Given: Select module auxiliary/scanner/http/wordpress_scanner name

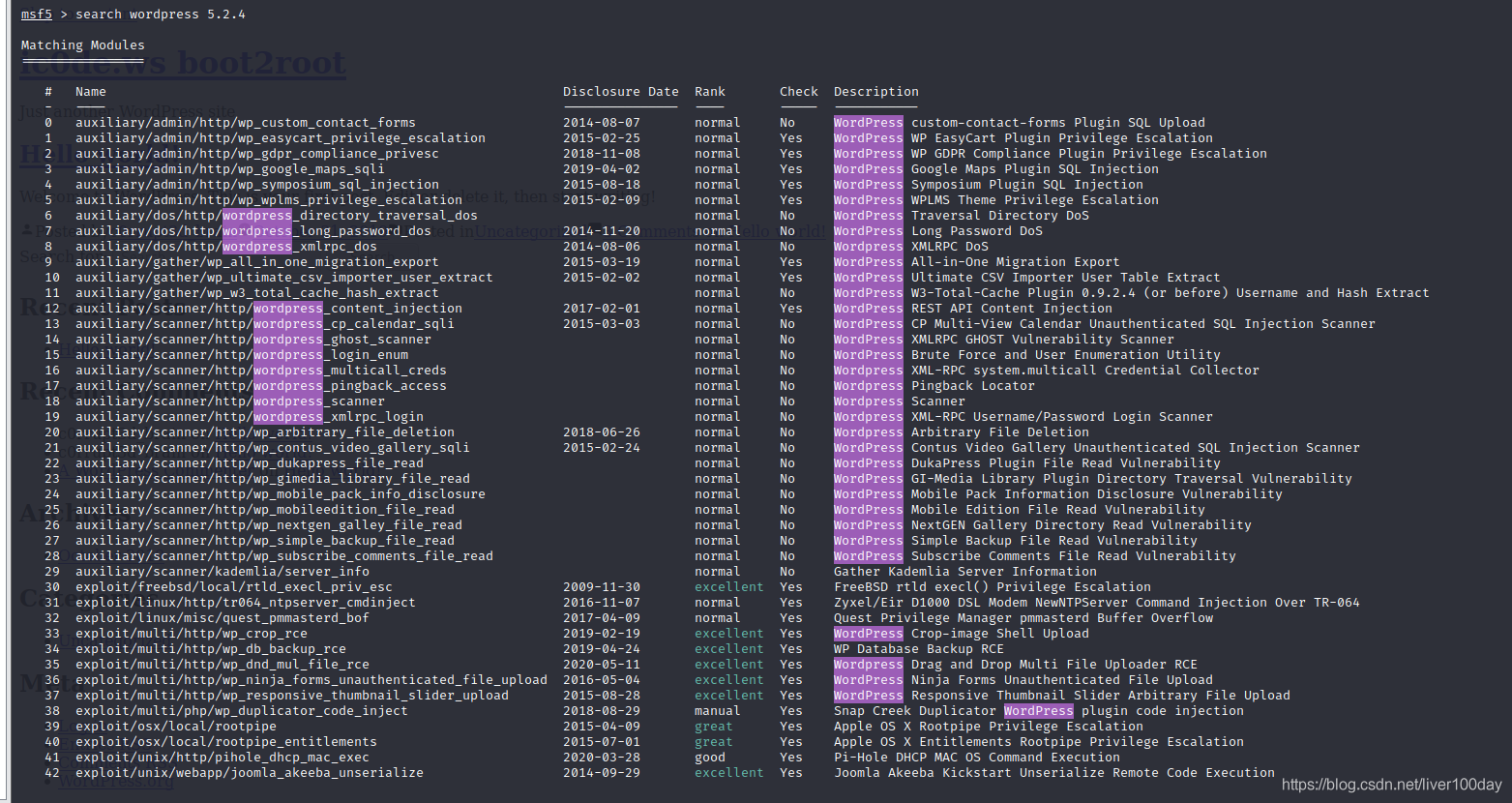Looking at the screenshot, I should pyautogui.click(x=230, y=401).
